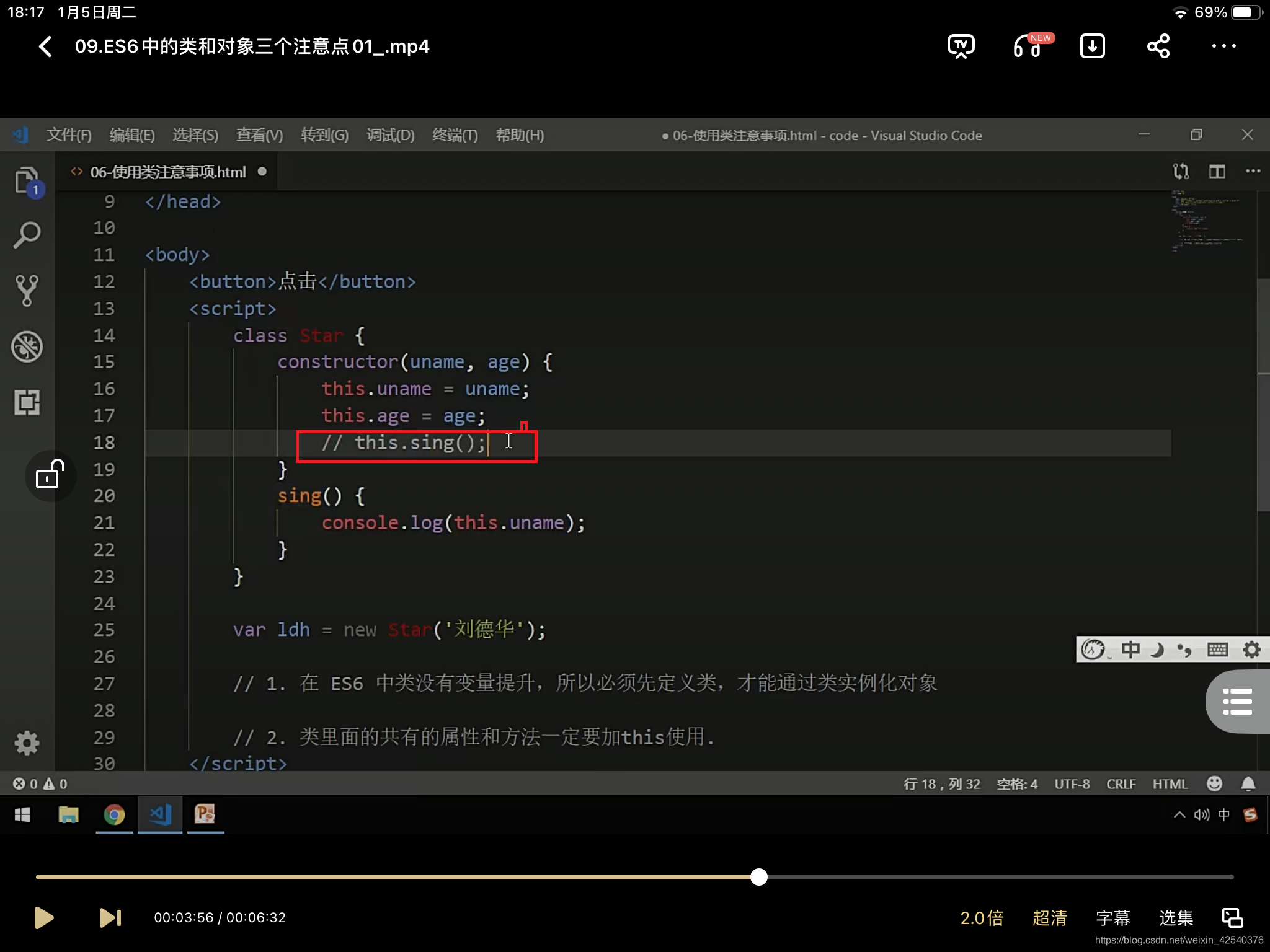Open VS Code Manage gear icon
The image size is (1270, 952).
coord(27,743)
